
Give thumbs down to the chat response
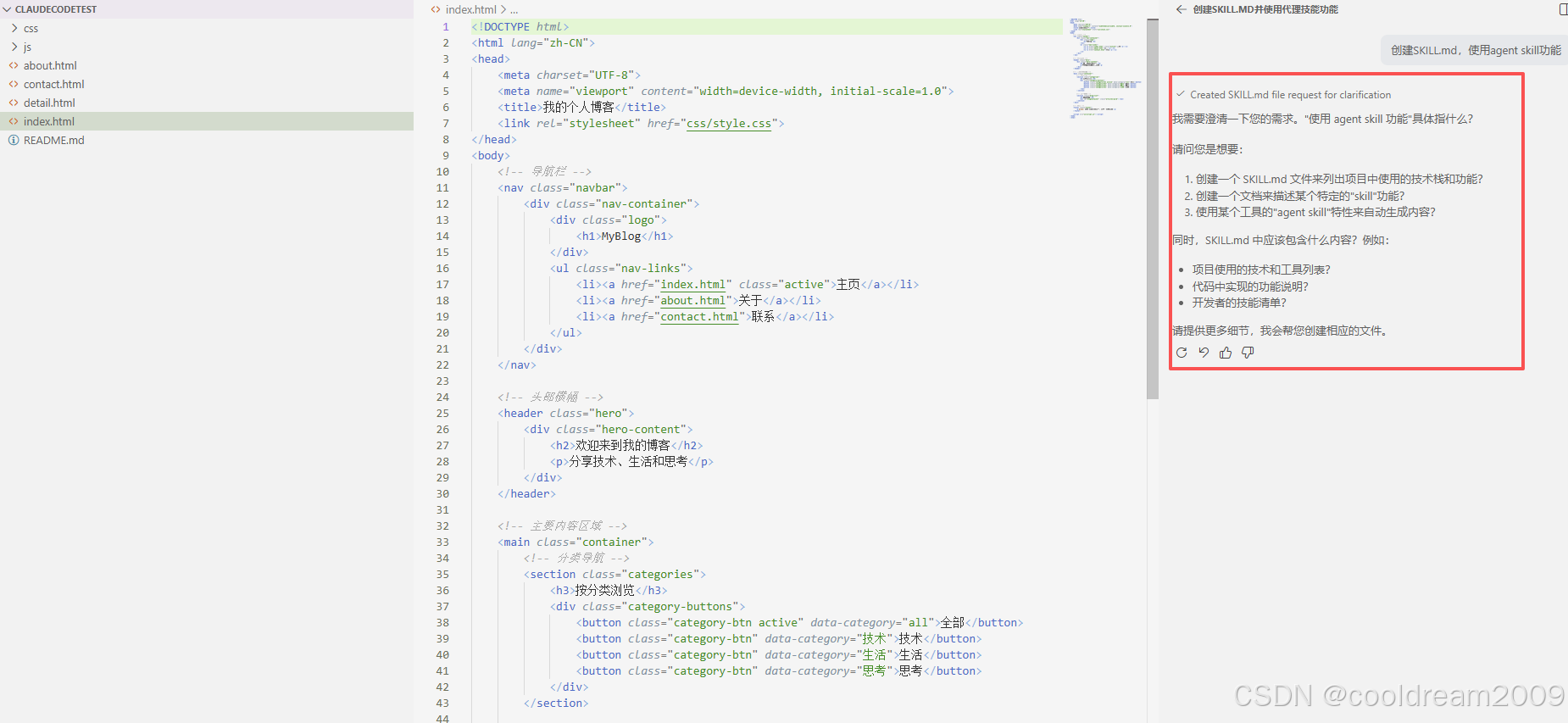[1248, 353]
